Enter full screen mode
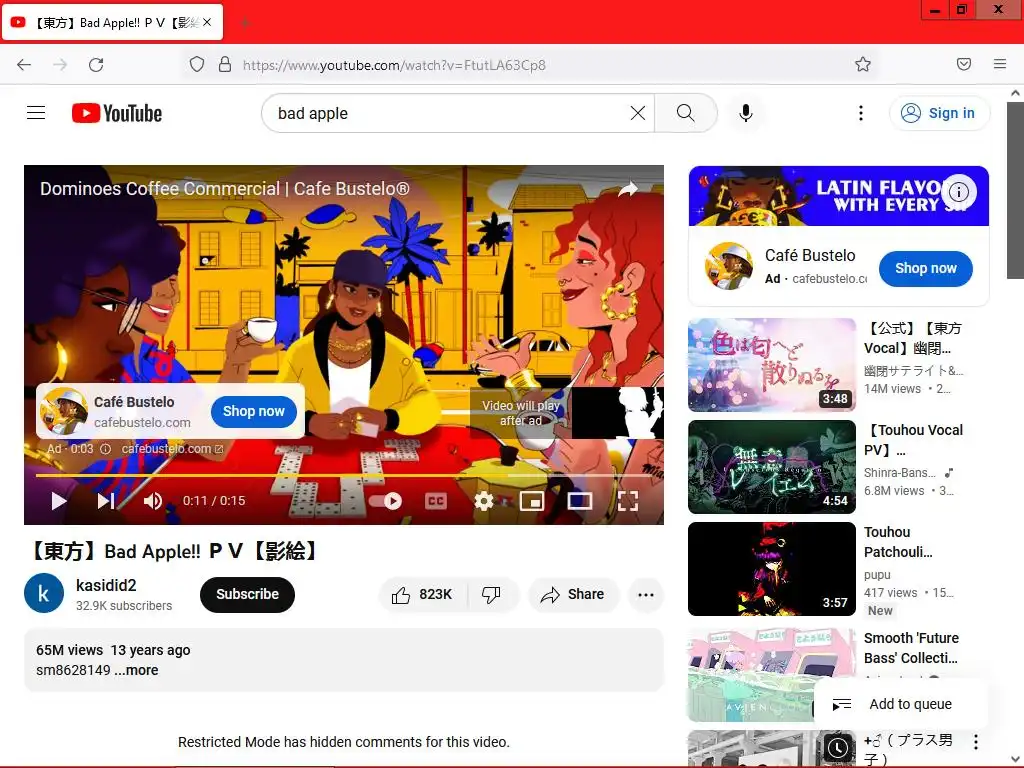This screenshot has width=1024, height=768. pyautogui.click(x=628, y=501)
